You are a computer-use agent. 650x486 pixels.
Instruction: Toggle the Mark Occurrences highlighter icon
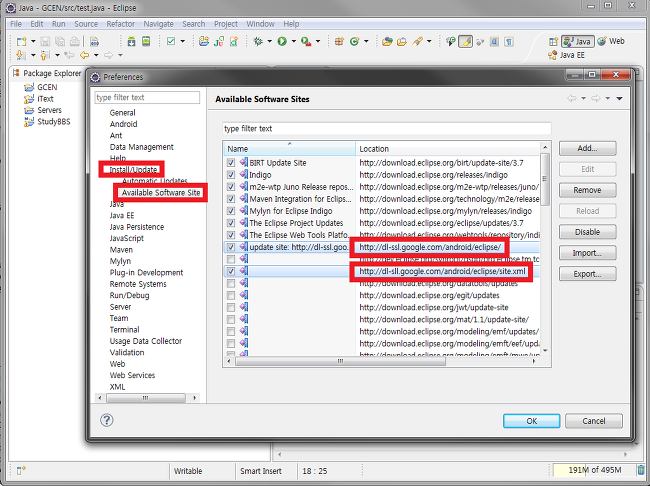(465, 41)
